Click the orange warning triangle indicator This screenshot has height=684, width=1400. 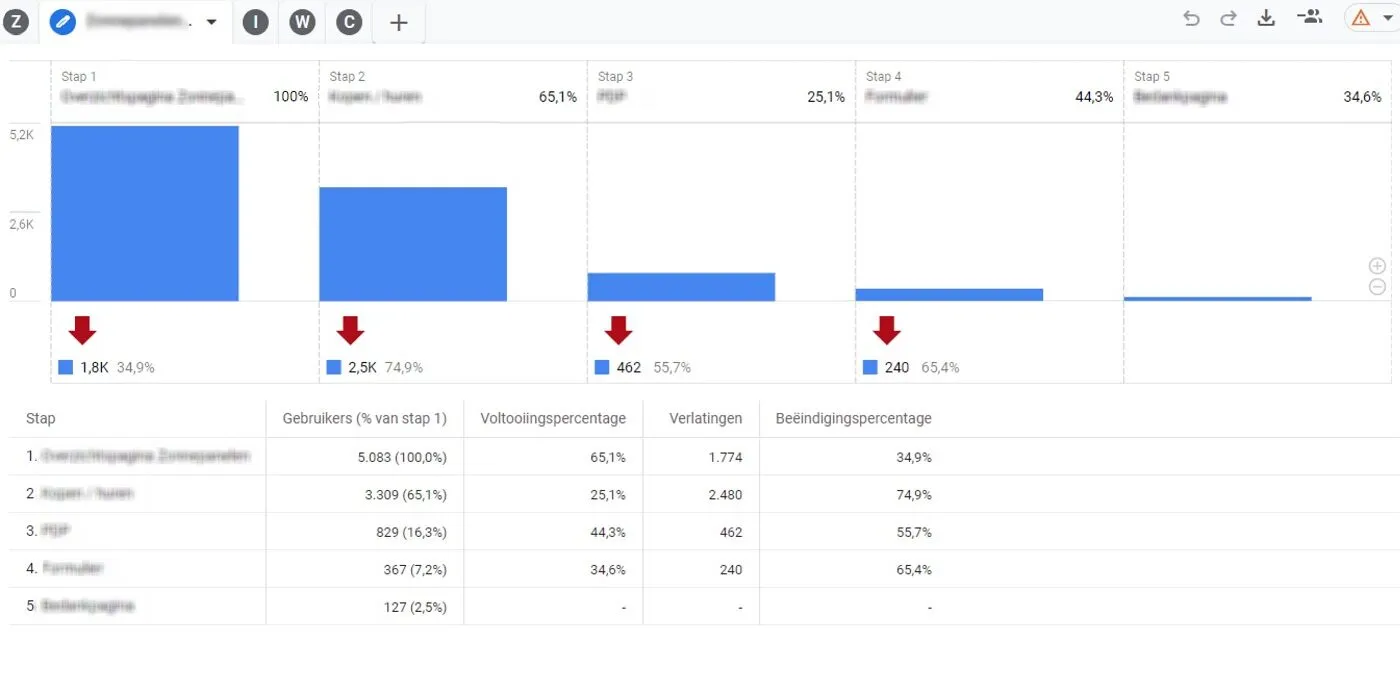coord(1360,17)
